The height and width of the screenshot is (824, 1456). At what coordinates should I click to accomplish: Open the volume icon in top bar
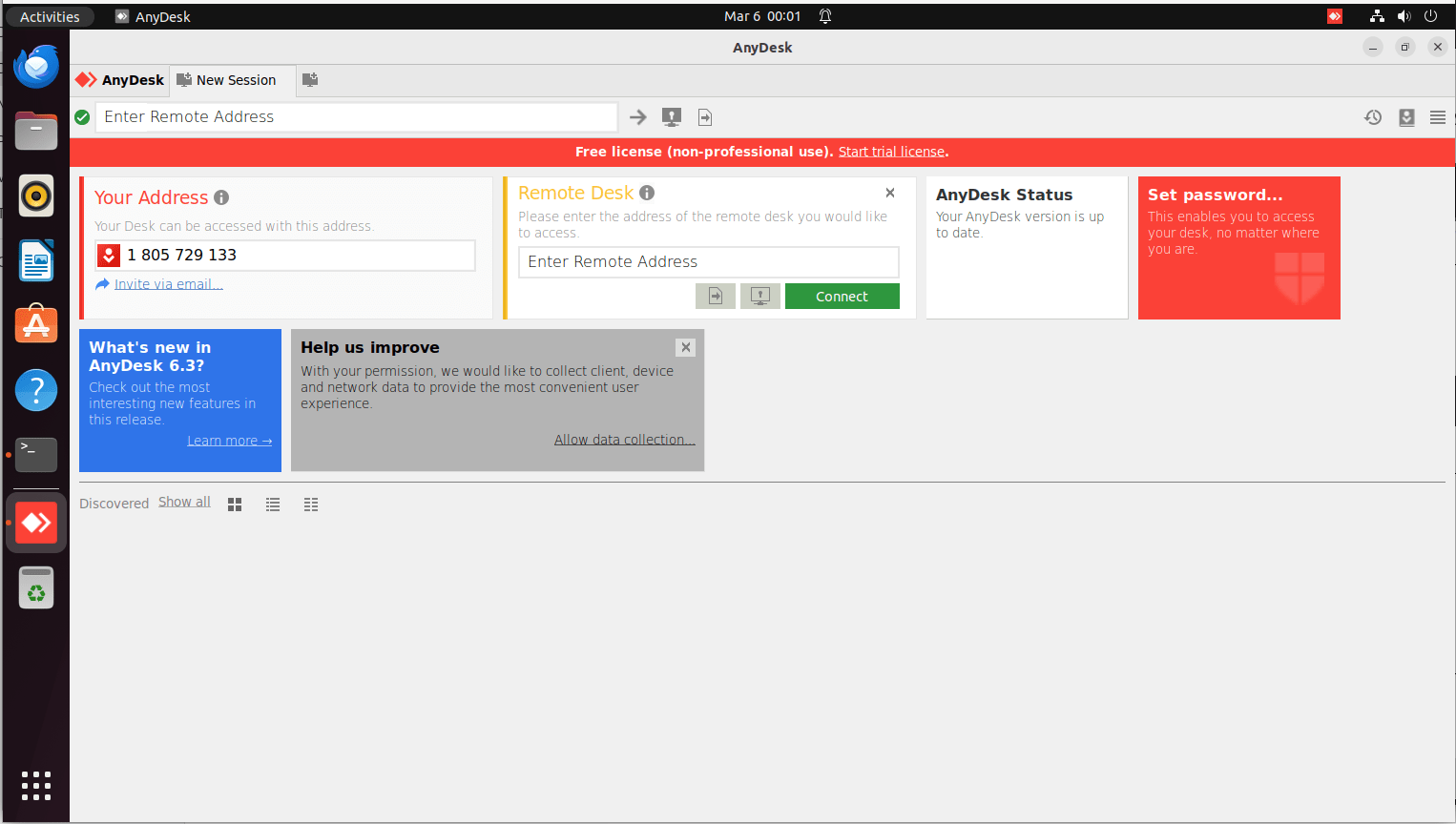click(1404, 16)
